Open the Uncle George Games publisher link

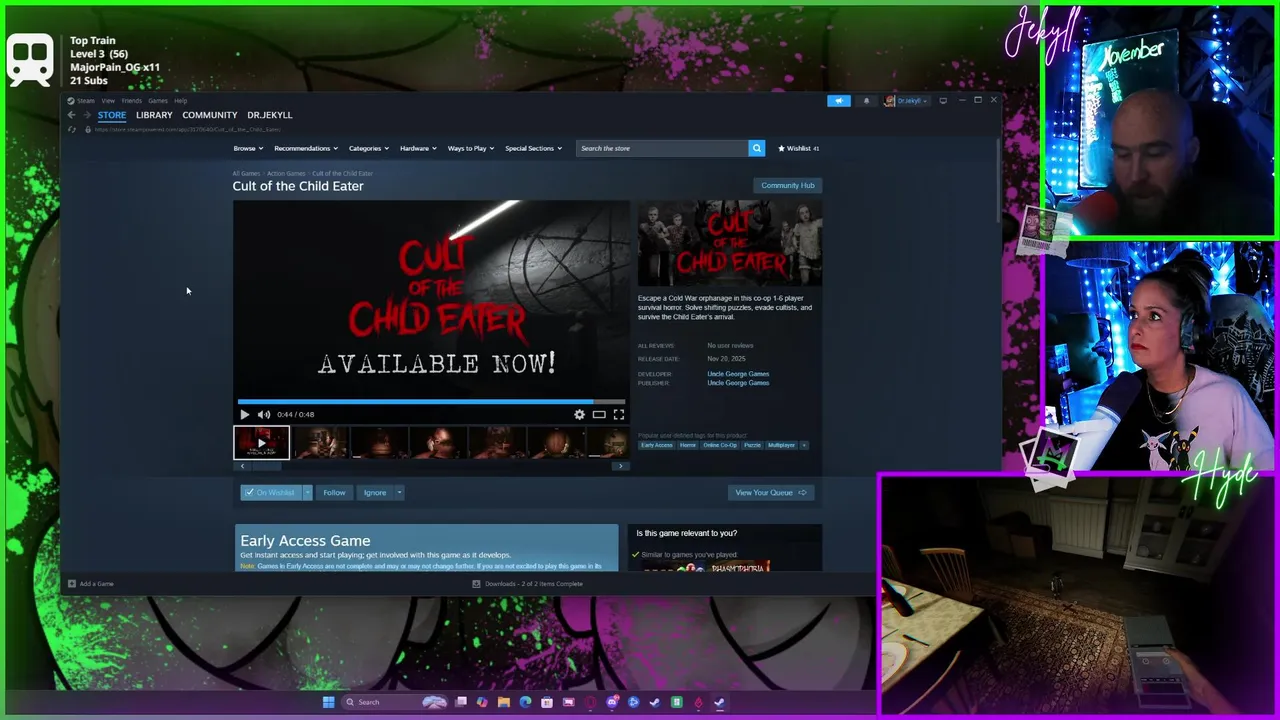pyautogui.click(x=738, y=383)
